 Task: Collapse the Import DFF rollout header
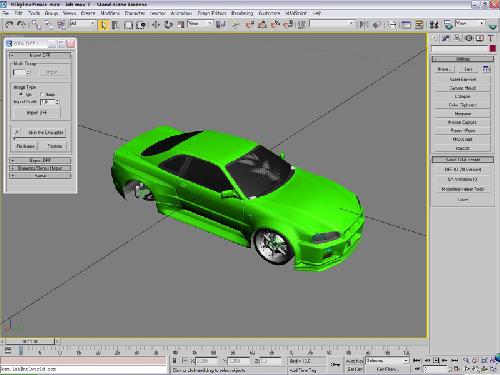point(40,55)
